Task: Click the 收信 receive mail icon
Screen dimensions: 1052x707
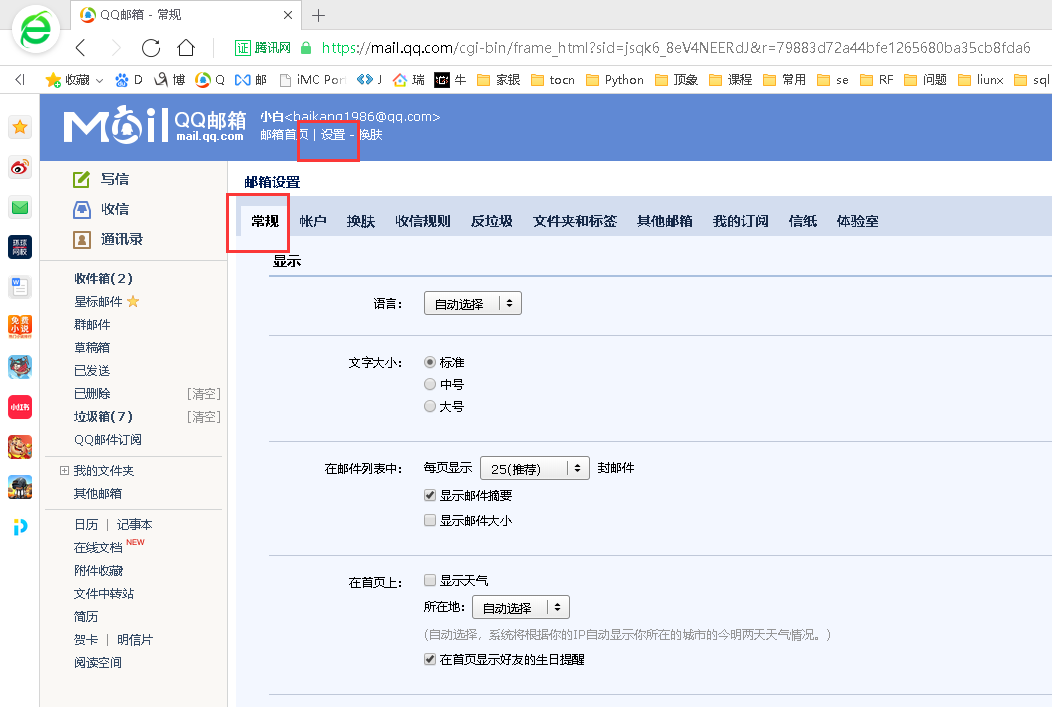Action: [81, 209]
